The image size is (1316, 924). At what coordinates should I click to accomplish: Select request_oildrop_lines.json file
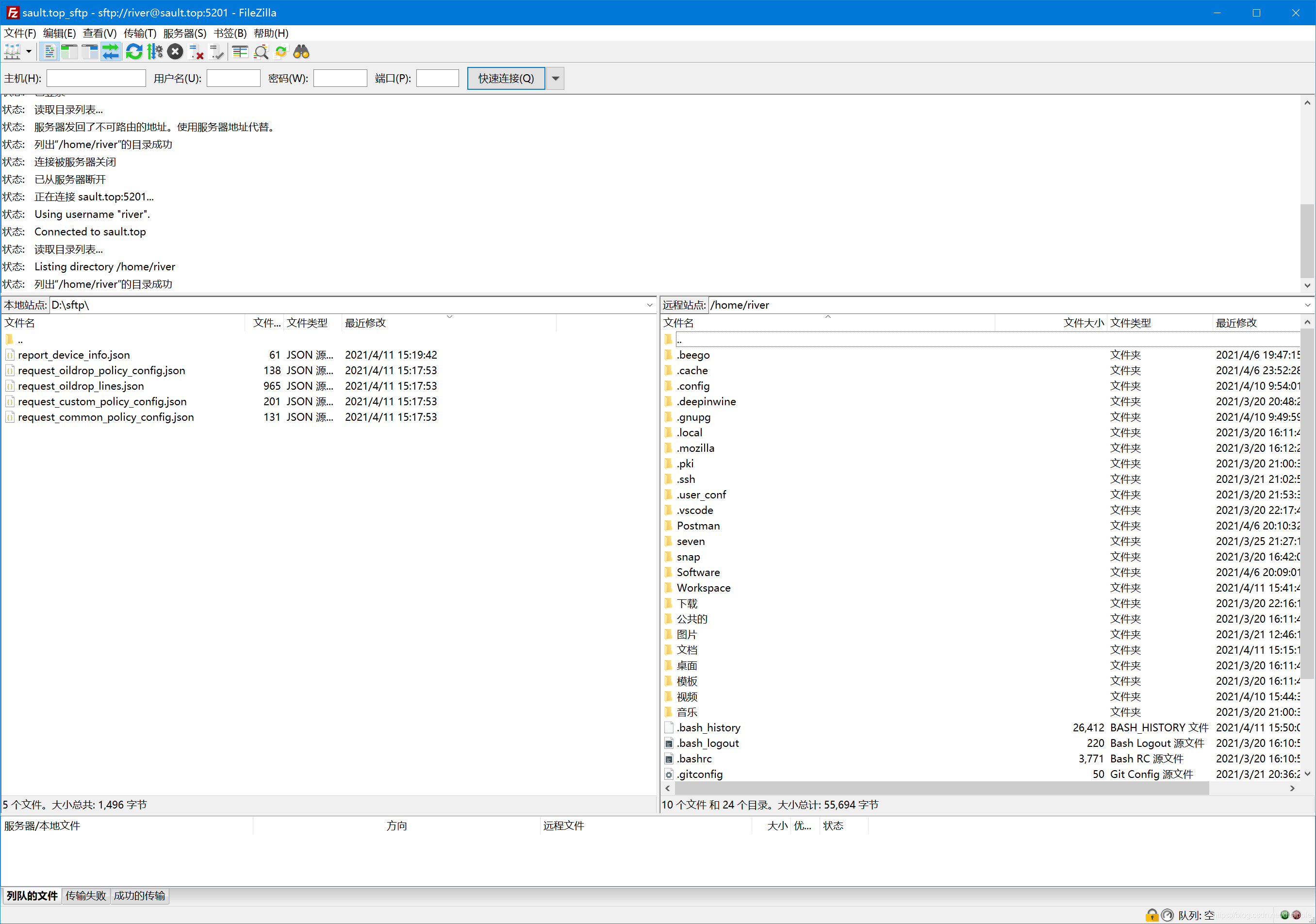(x=81, y=386)
